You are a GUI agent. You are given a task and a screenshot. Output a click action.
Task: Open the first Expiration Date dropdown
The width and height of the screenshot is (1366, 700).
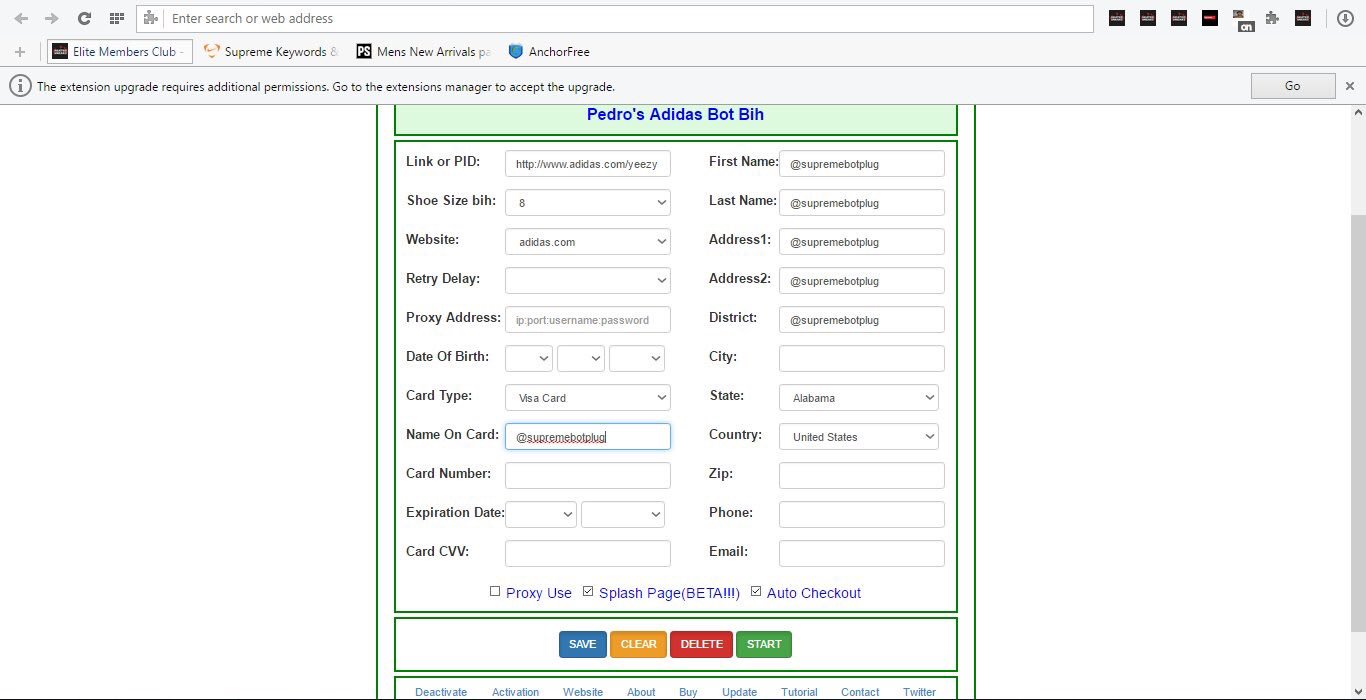[x=541, y=514]
